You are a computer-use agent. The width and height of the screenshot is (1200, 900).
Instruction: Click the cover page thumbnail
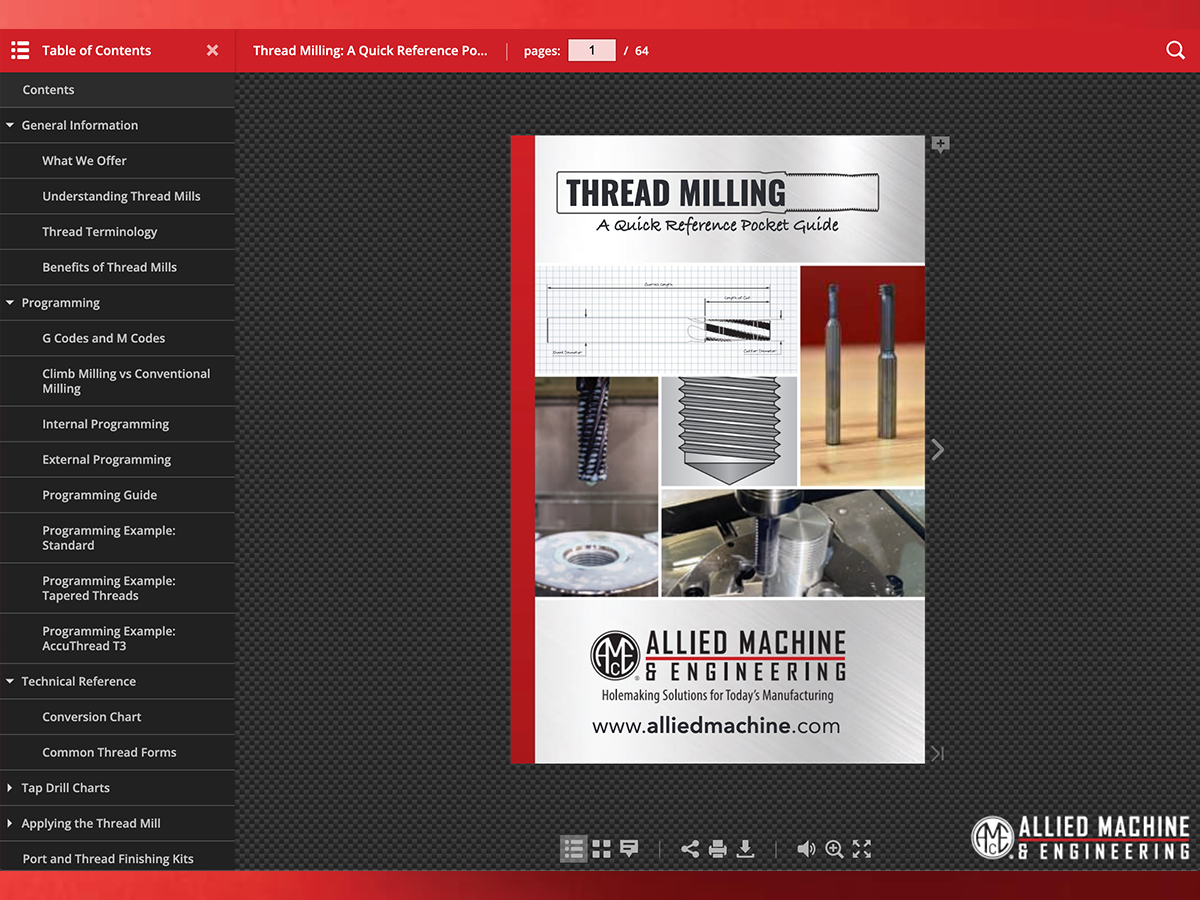pos(718,449)
